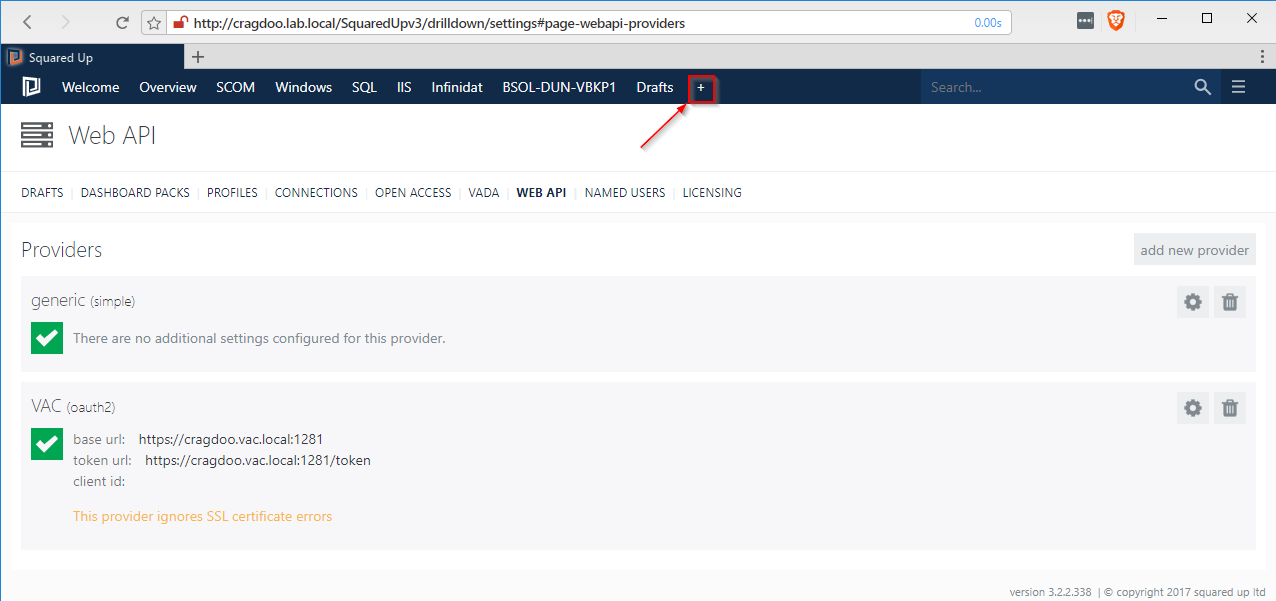This screenshot has width=1276, height=601.
Task: Open Drafts in the top navbar
Action: pos(655,87)
